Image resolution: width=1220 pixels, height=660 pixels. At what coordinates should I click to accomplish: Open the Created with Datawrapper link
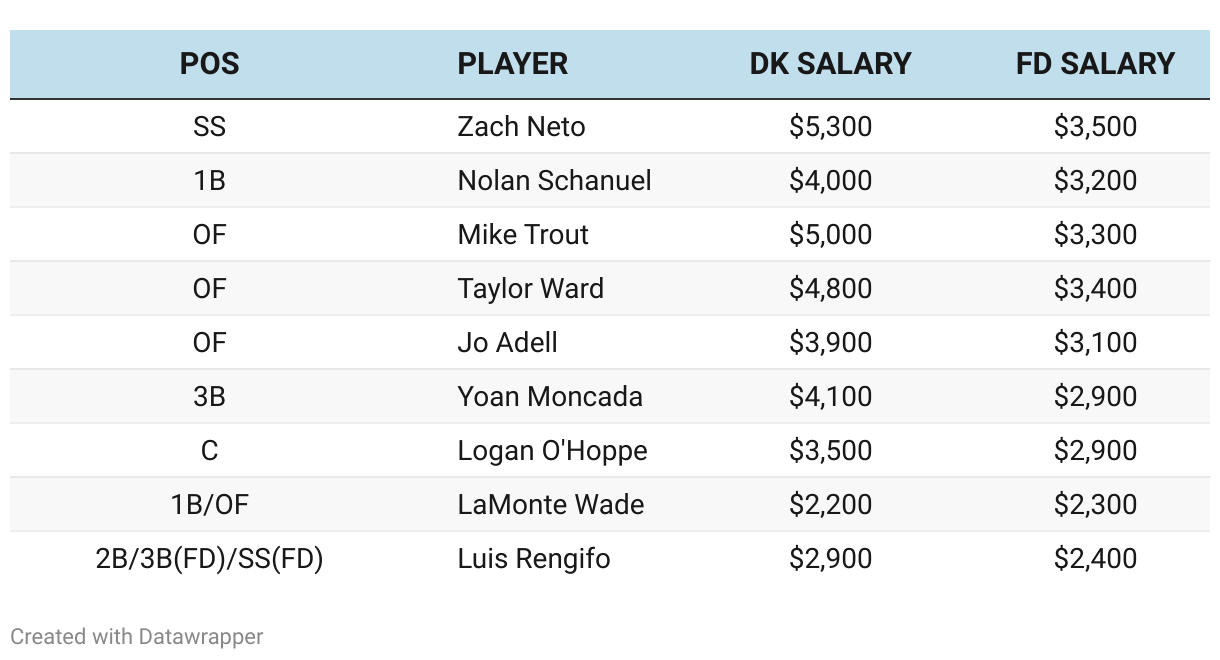(137, 636)
